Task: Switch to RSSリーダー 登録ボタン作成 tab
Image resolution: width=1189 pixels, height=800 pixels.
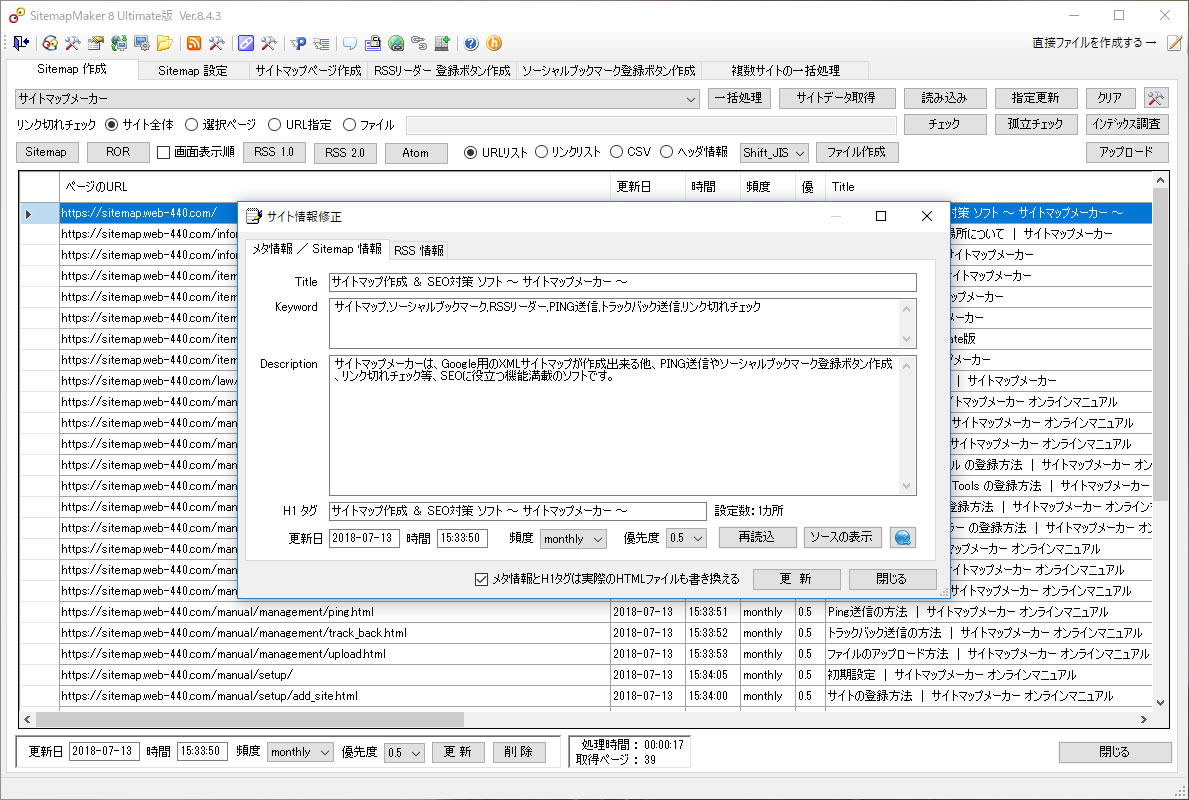Action: (x=442, y=71)
